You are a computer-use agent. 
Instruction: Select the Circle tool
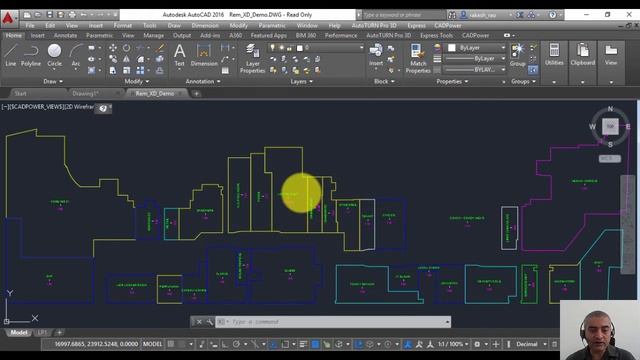pos(54,55)
